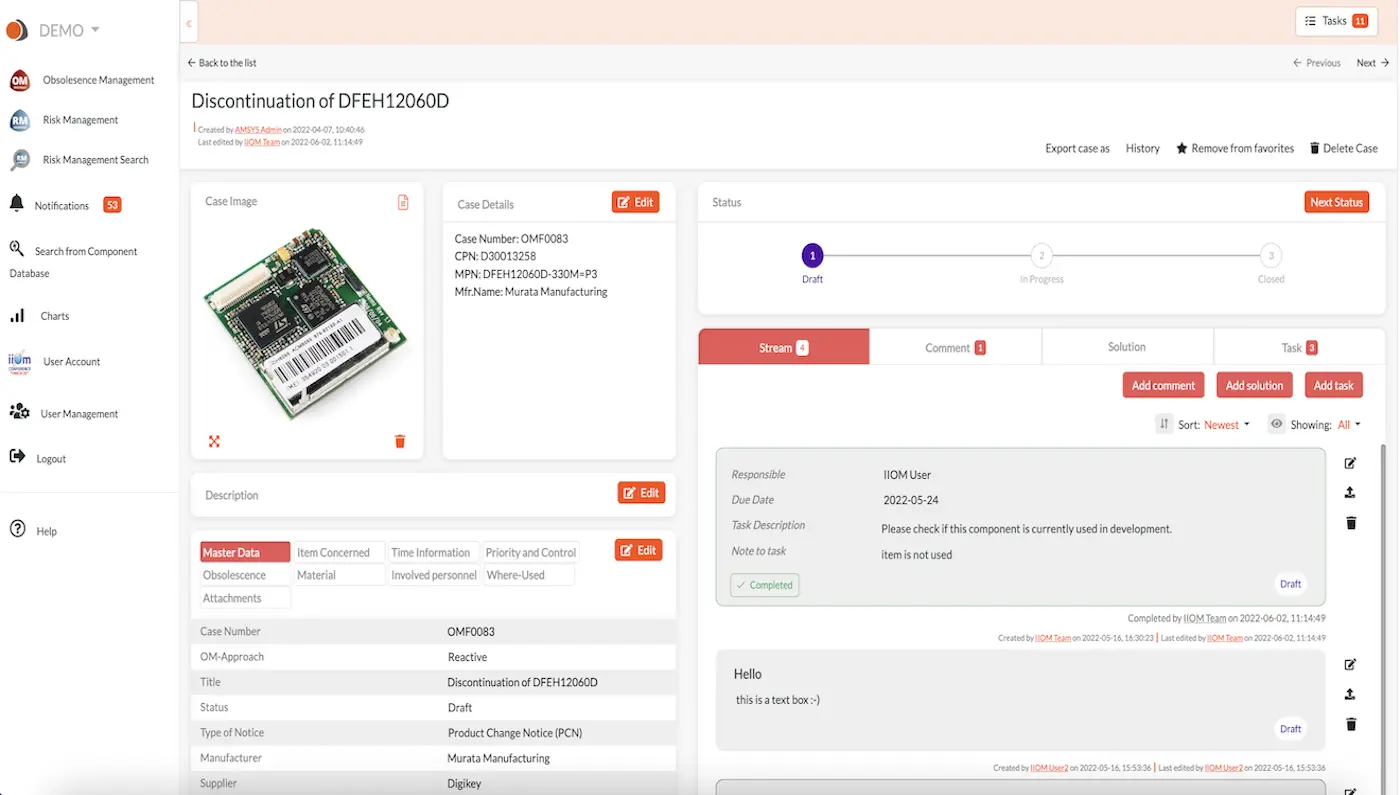Click the Next Status button

click(x=1336, y=202)
